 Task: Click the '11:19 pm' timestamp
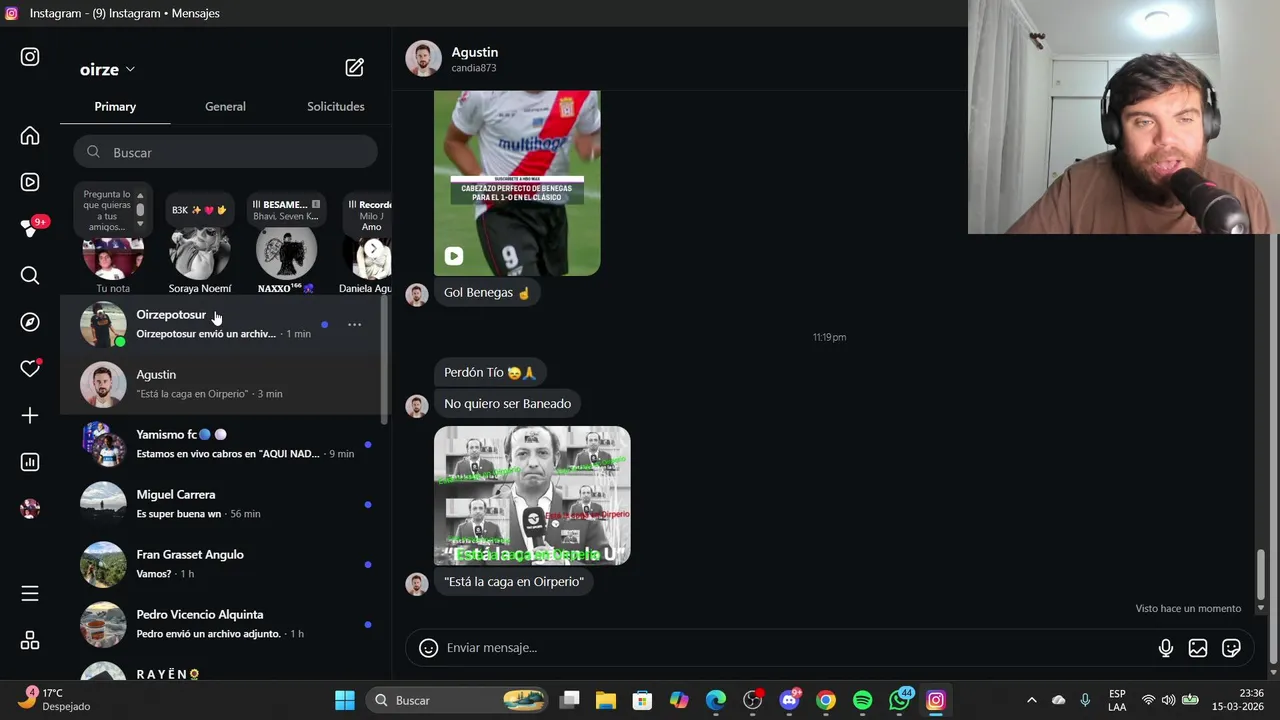(x=829, y=337)
